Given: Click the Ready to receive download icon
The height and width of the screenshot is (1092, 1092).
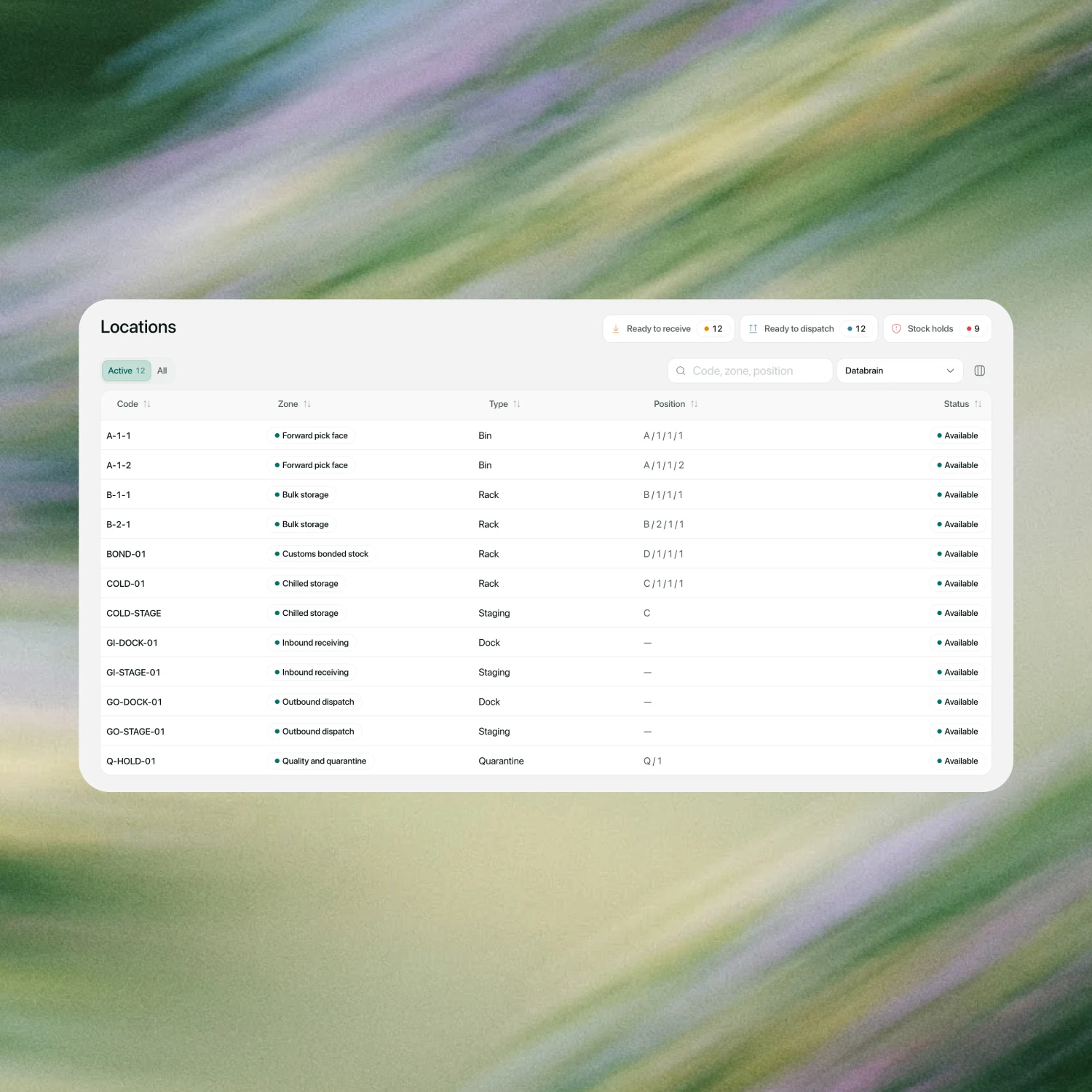Looking at the screenshot, I should pyautogui.click(x=616, y=329).
